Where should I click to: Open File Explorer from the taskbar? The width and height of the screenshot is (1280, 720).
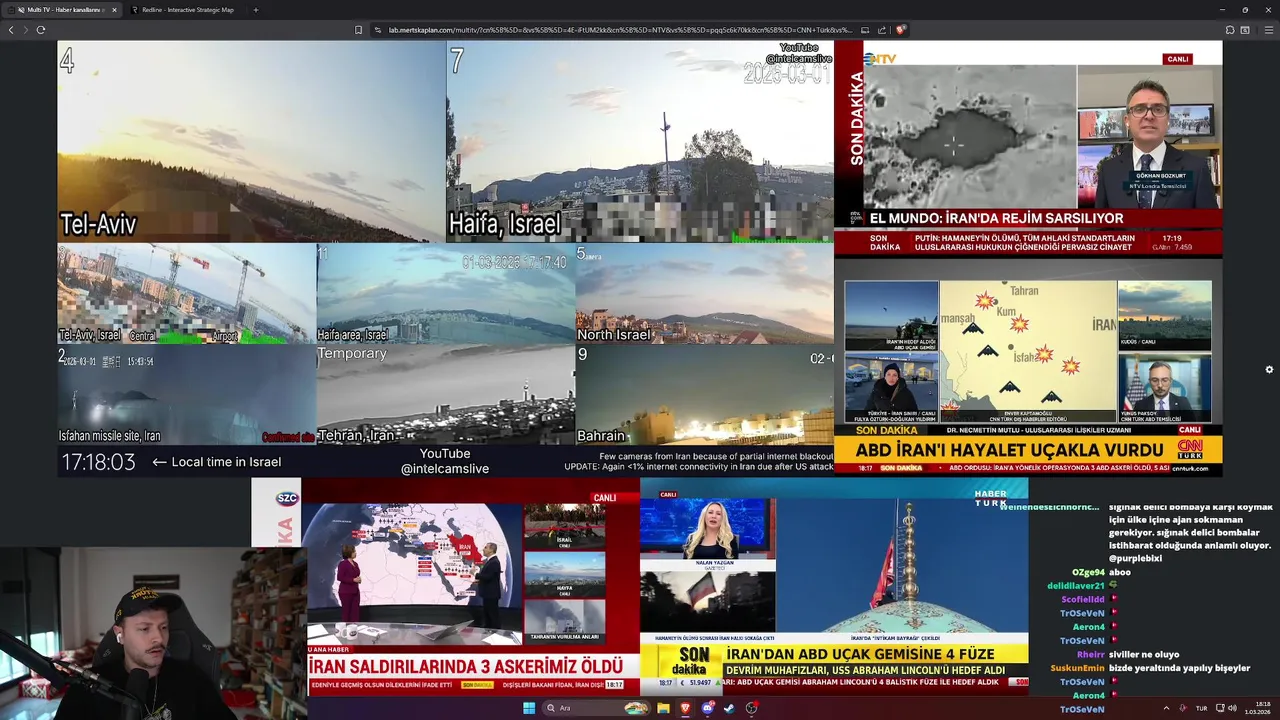663,708
